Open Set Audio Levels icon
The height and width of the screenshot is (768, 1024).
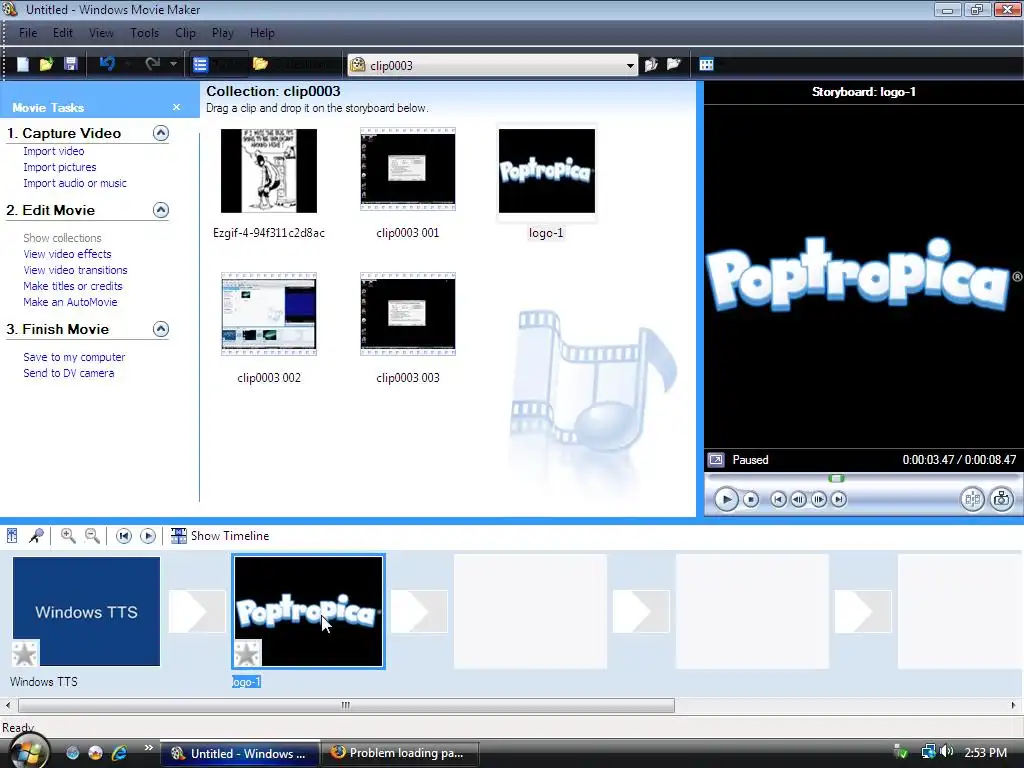12,536
